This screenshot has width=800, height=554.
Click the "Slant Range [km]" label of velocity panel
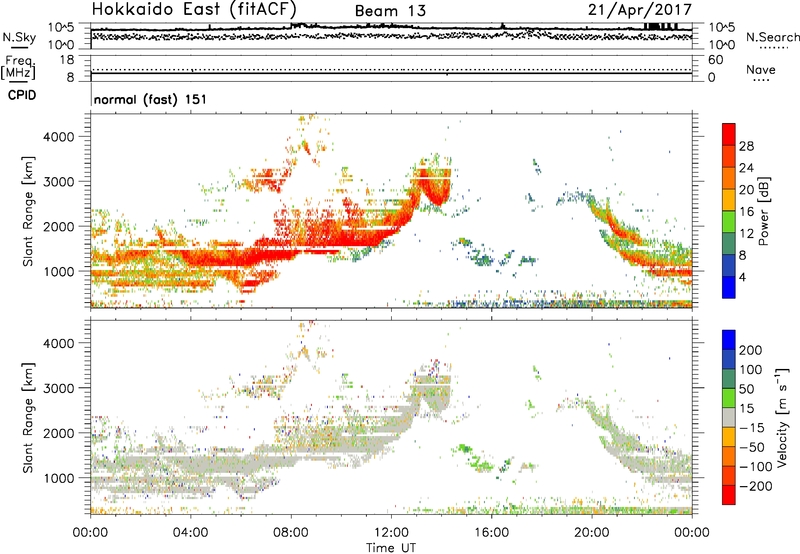[27, 417]
